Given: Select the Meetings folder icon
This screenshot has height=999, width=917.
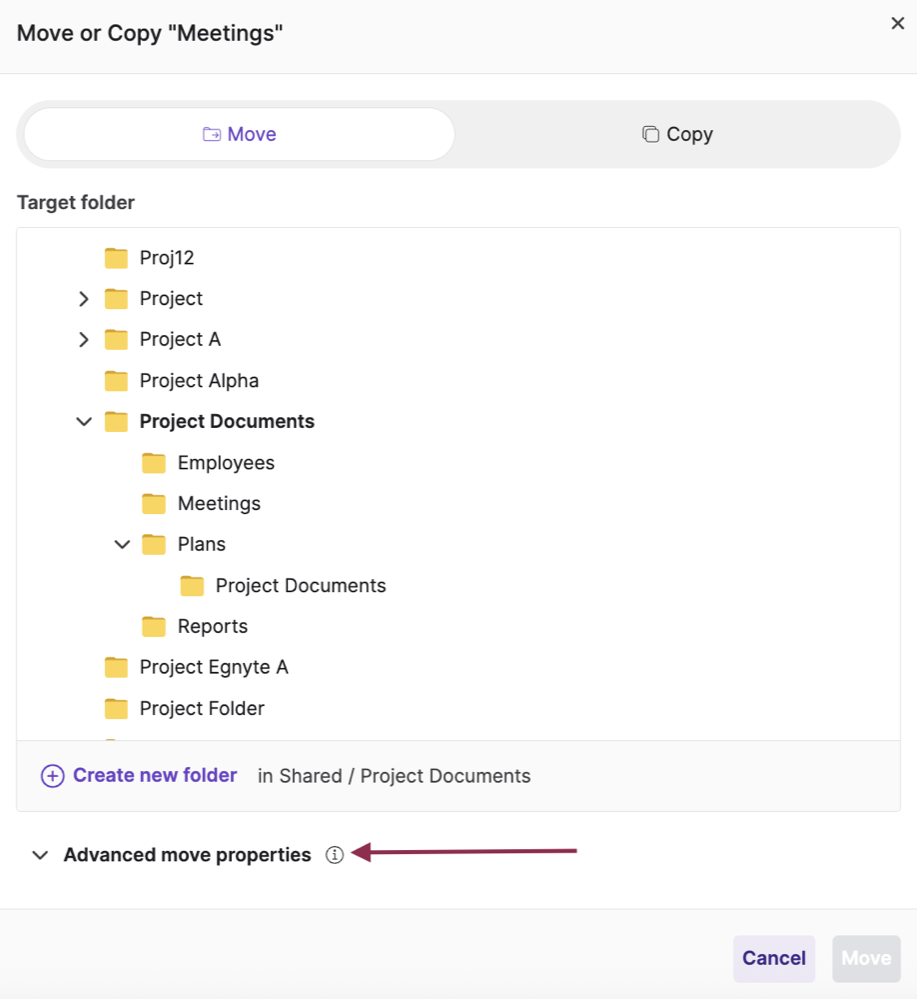Looking at the screenshot, I should (154, 503).
